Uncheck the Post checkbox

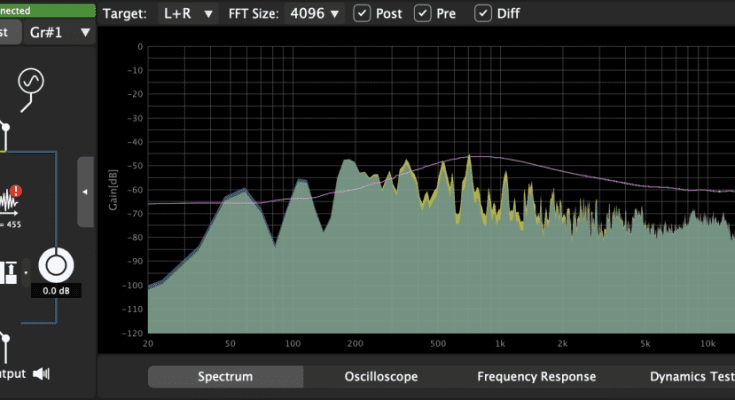[361, 14]
